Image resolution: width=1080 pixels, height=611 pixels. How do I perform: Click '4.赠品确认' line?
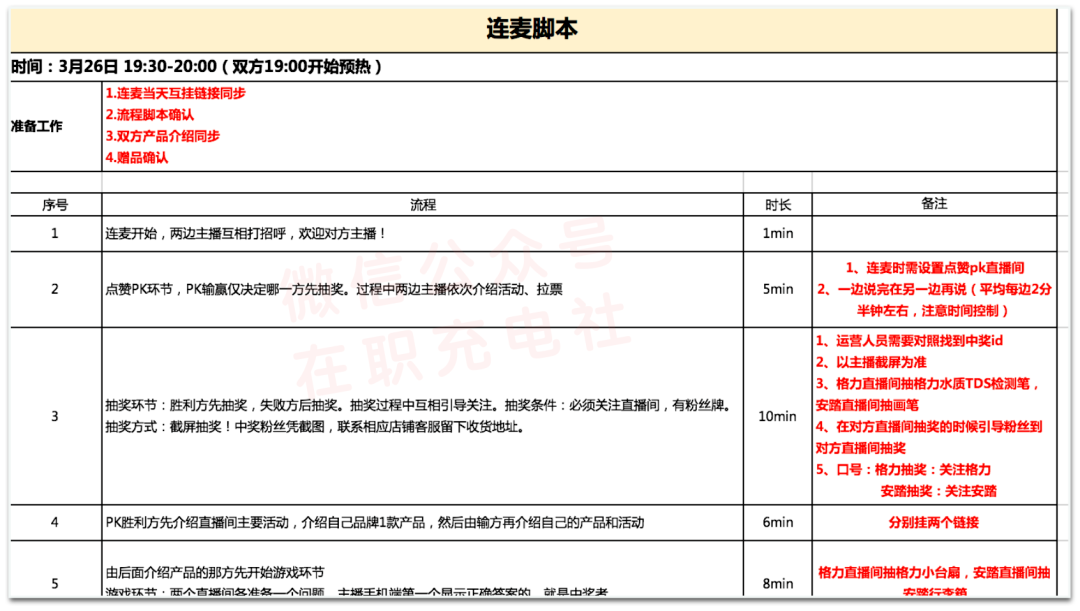(x=136, y=157)
